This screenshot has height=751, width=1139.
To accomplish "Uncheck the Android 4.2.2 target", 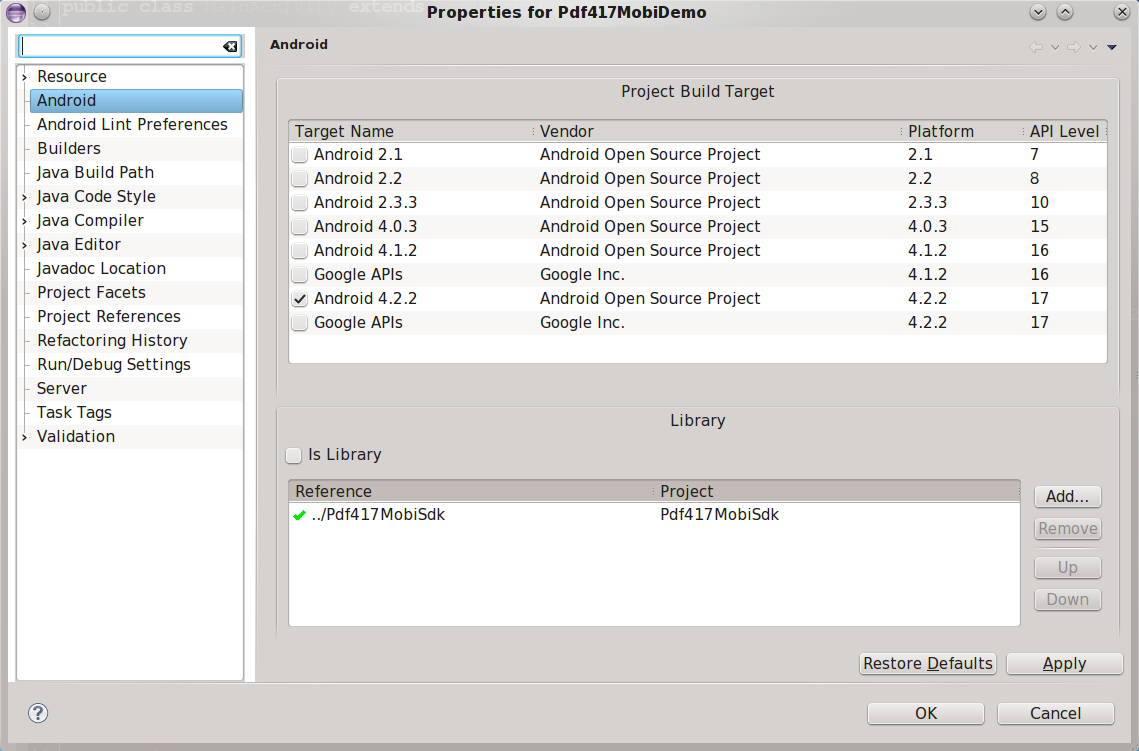I will [x=299, y=299].
